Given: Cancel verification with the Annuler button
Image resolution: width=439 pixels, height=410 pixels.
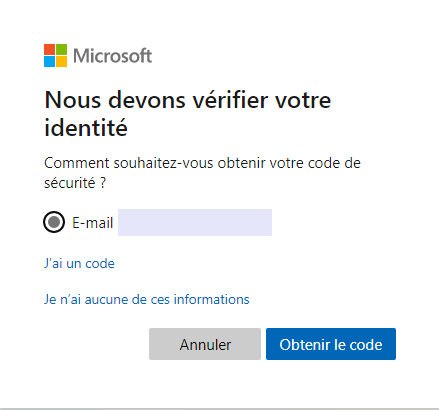Looking at the screenshot, I should (205, 344).
